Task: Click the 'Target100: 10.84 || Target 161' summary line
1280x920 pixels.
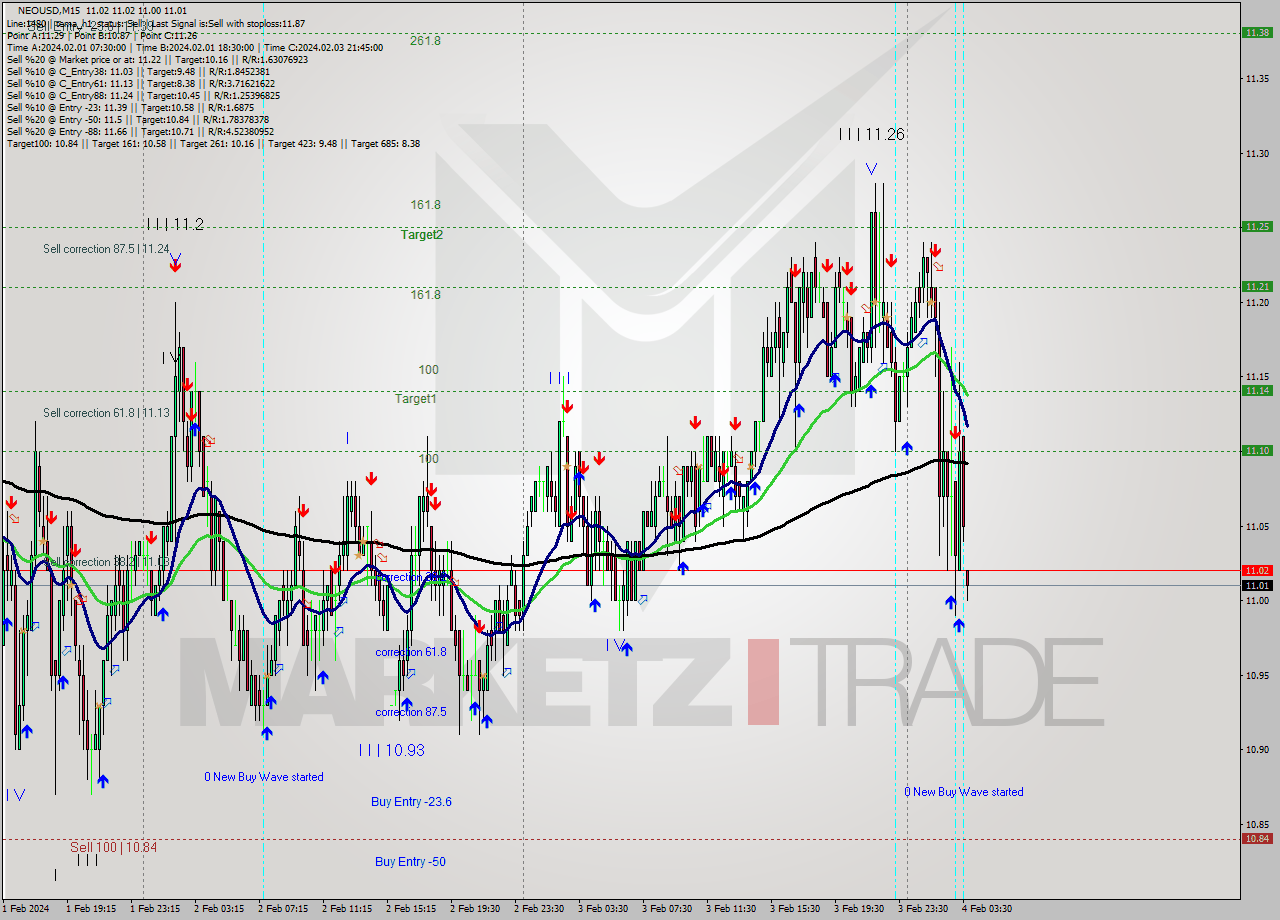Action: (213, 143)
